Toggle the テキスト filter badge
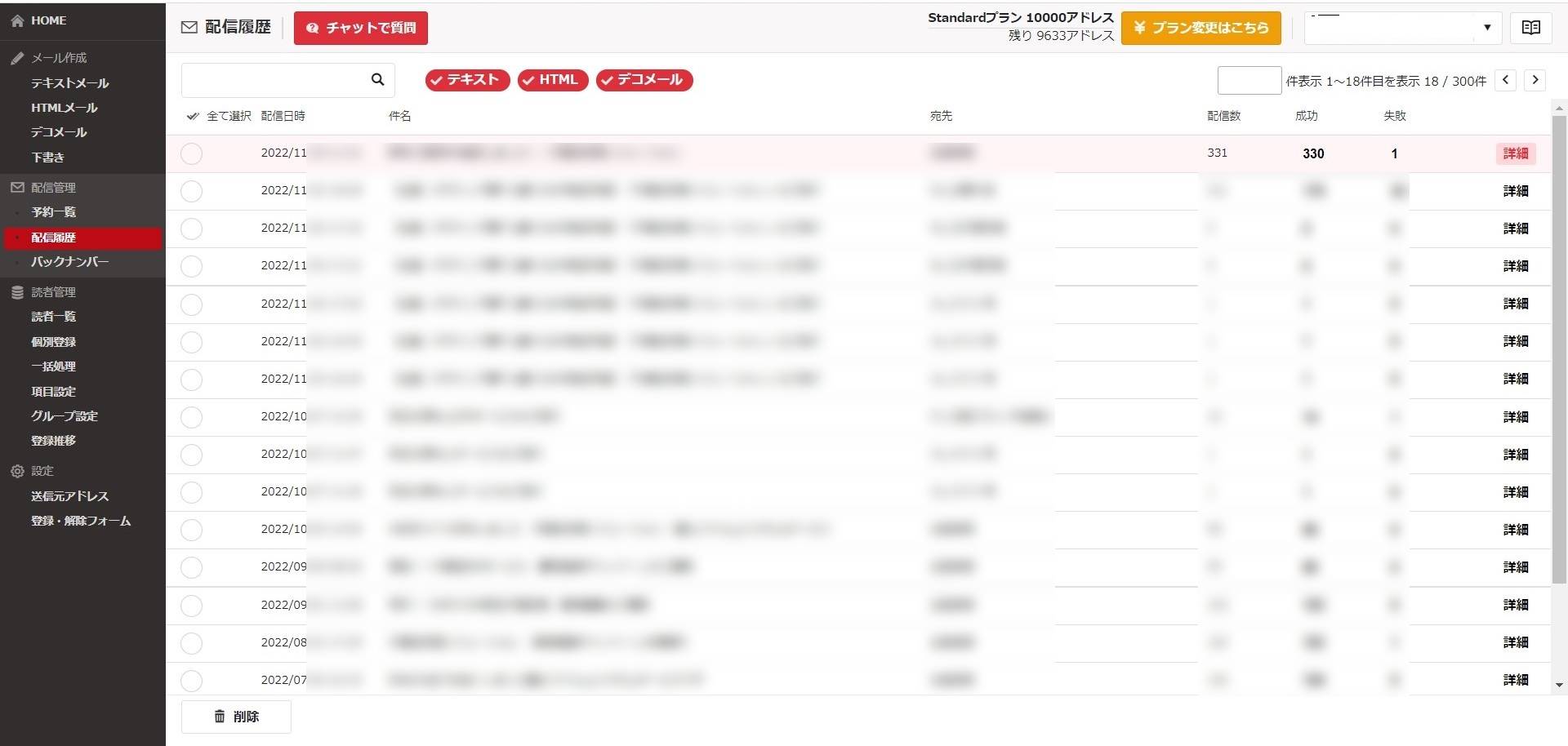Viewport: 1568px width, 746px height. (x=466, y=79)
